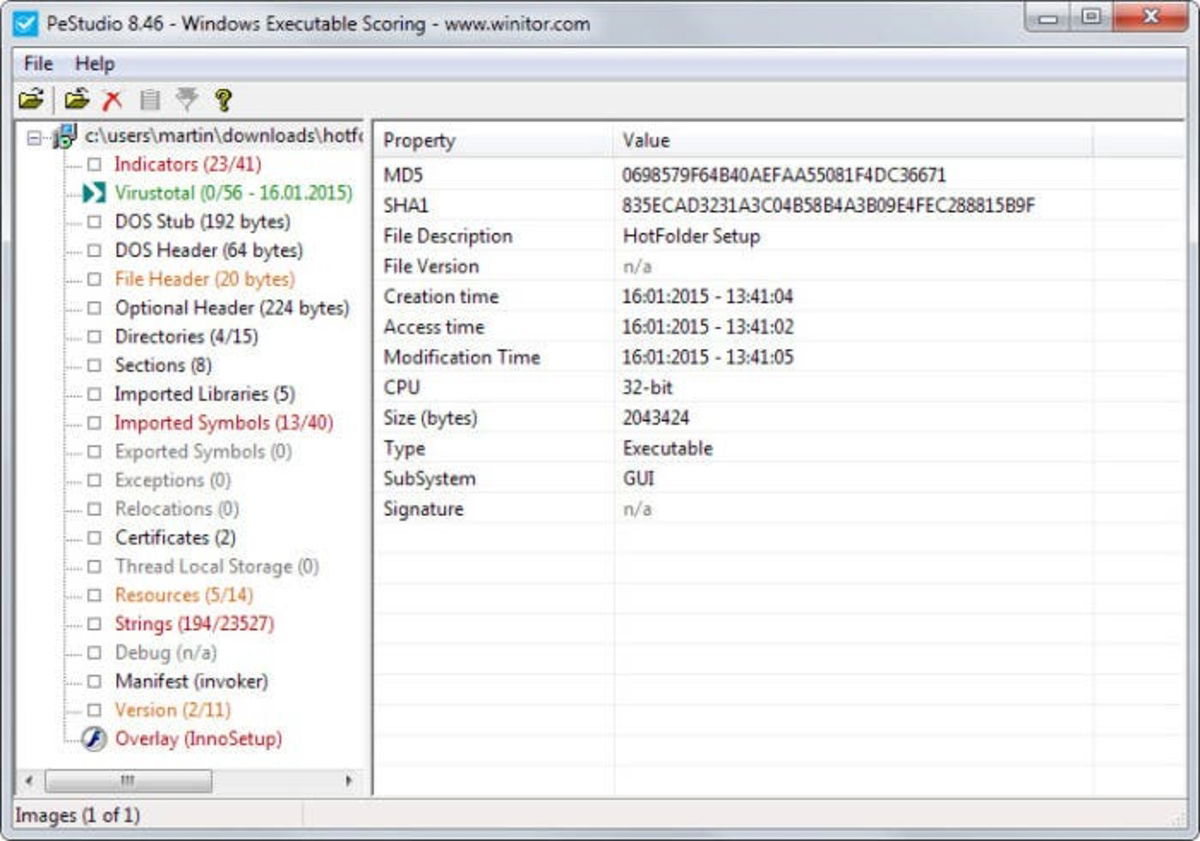1200x841 pixels.
Task: Close the loaded file with the red X icon
Action: tap(110, 99)
